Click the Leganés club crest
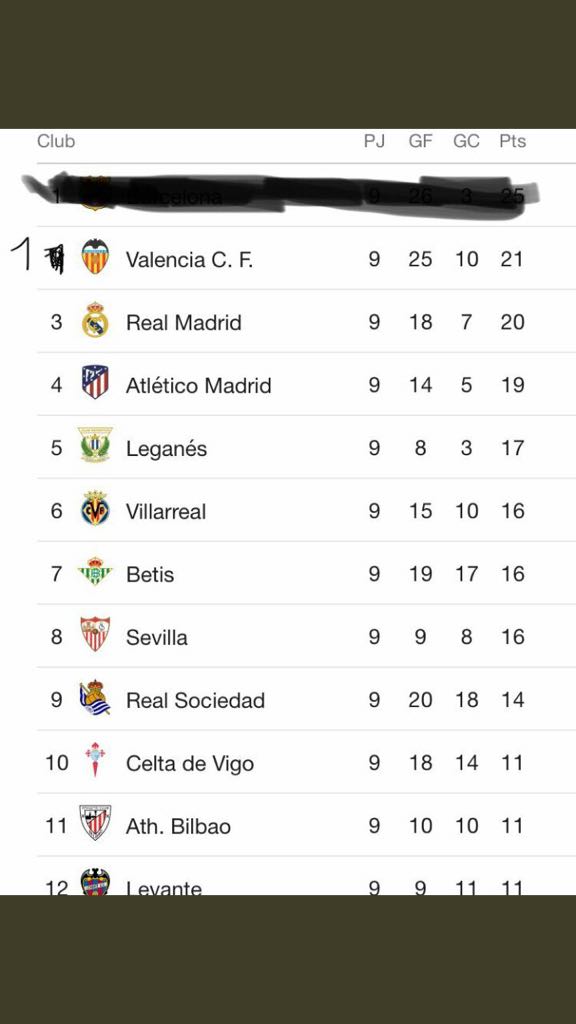 pos(95,445)
